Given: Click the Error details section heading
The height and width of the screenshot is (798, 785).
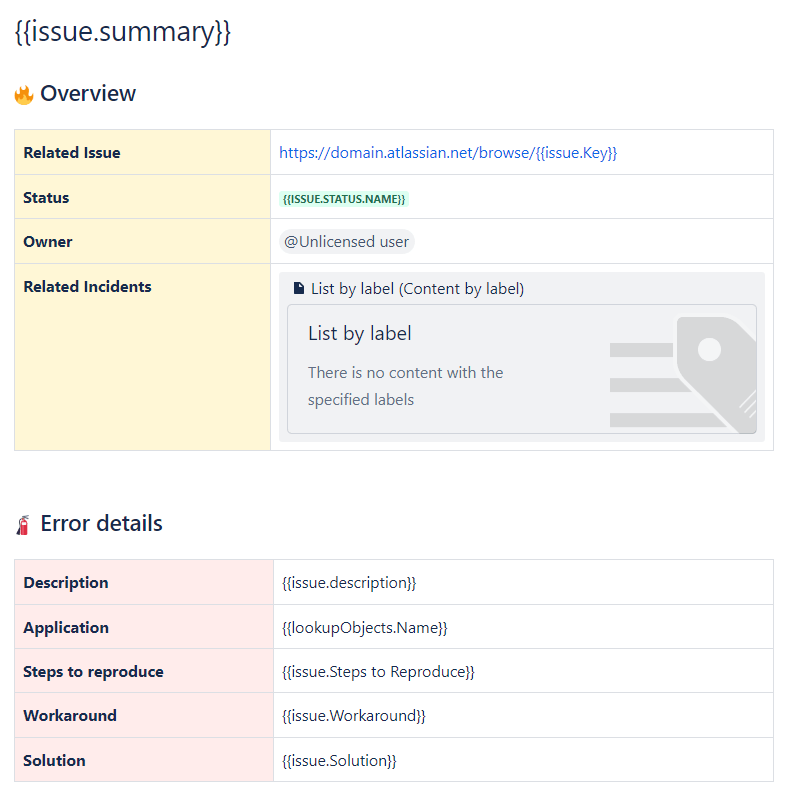Looking at the screenshot, I should tap(101, 523).
